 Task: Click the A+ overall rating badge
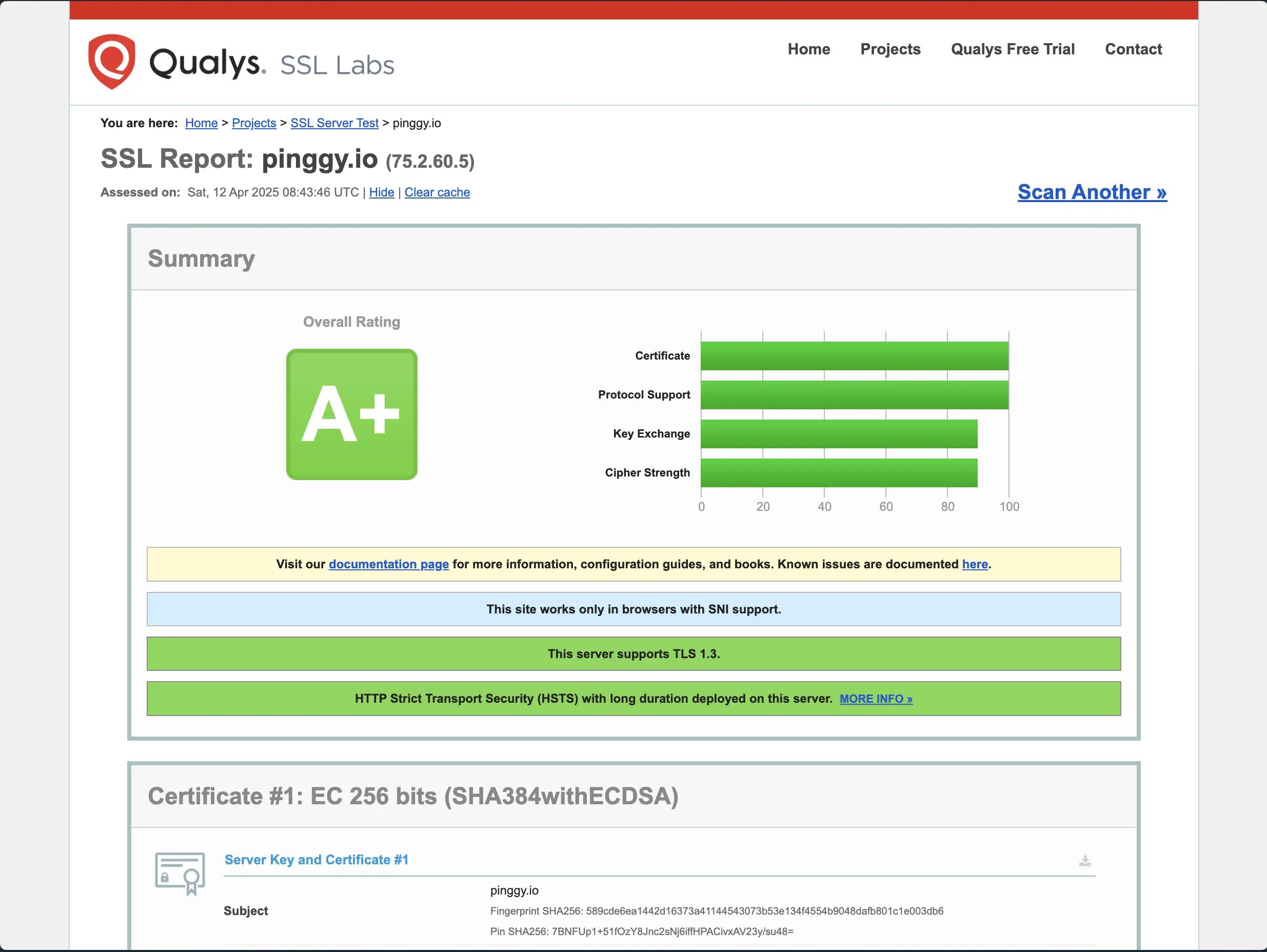[x=352, y=414]
